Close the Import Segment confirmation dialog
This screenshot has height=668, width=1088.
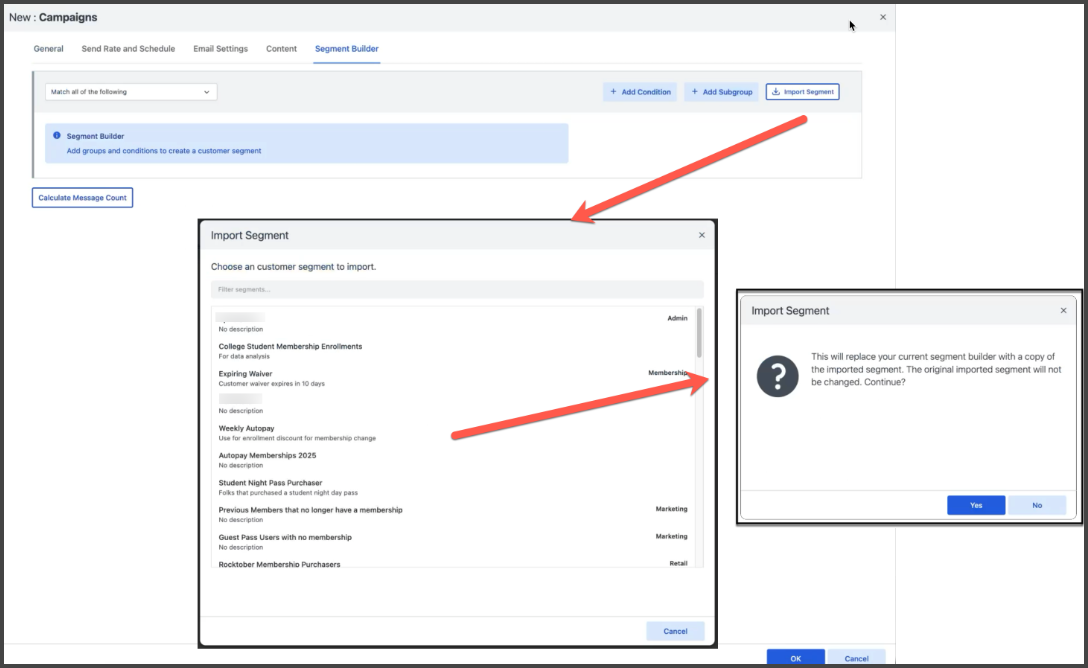pyautogui.click(x=1063, y=311)
